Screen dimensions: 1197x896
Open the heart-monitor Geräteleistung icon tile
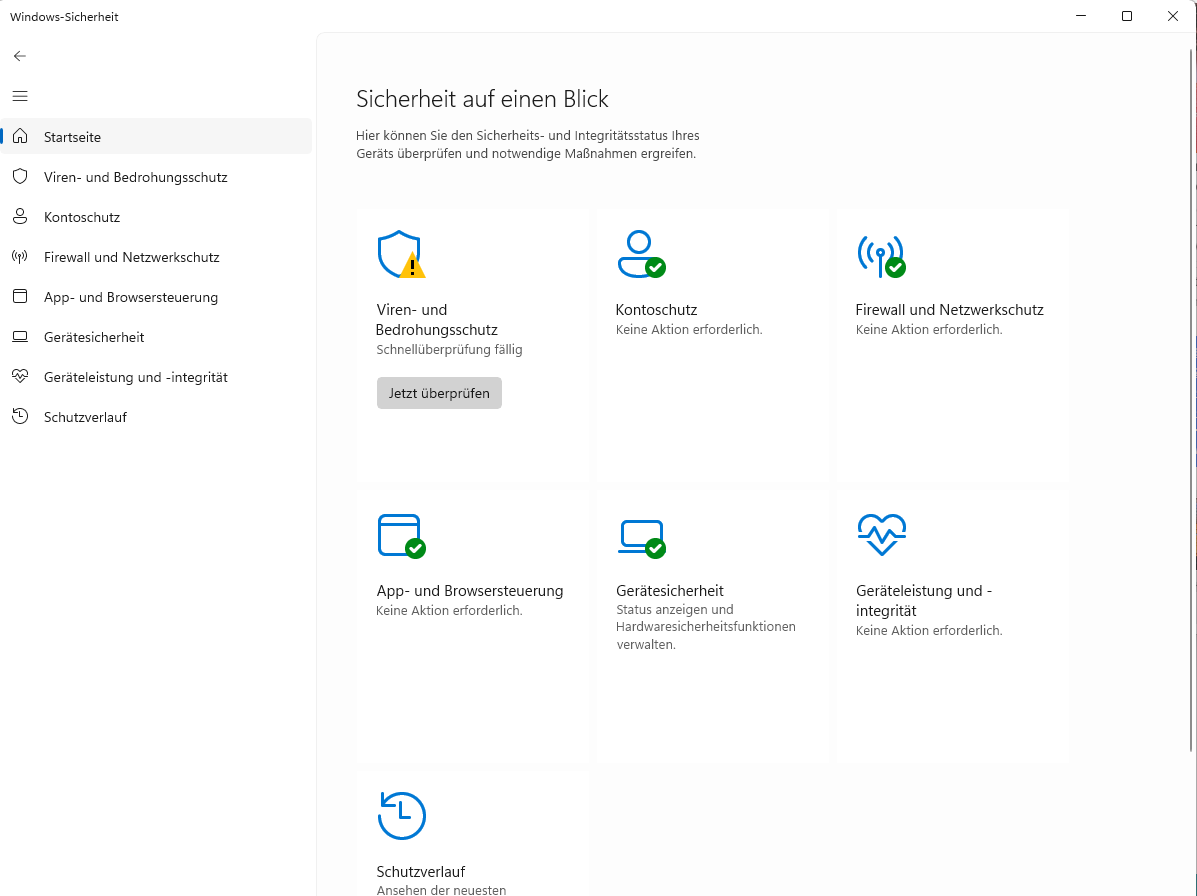pos(881,535)
